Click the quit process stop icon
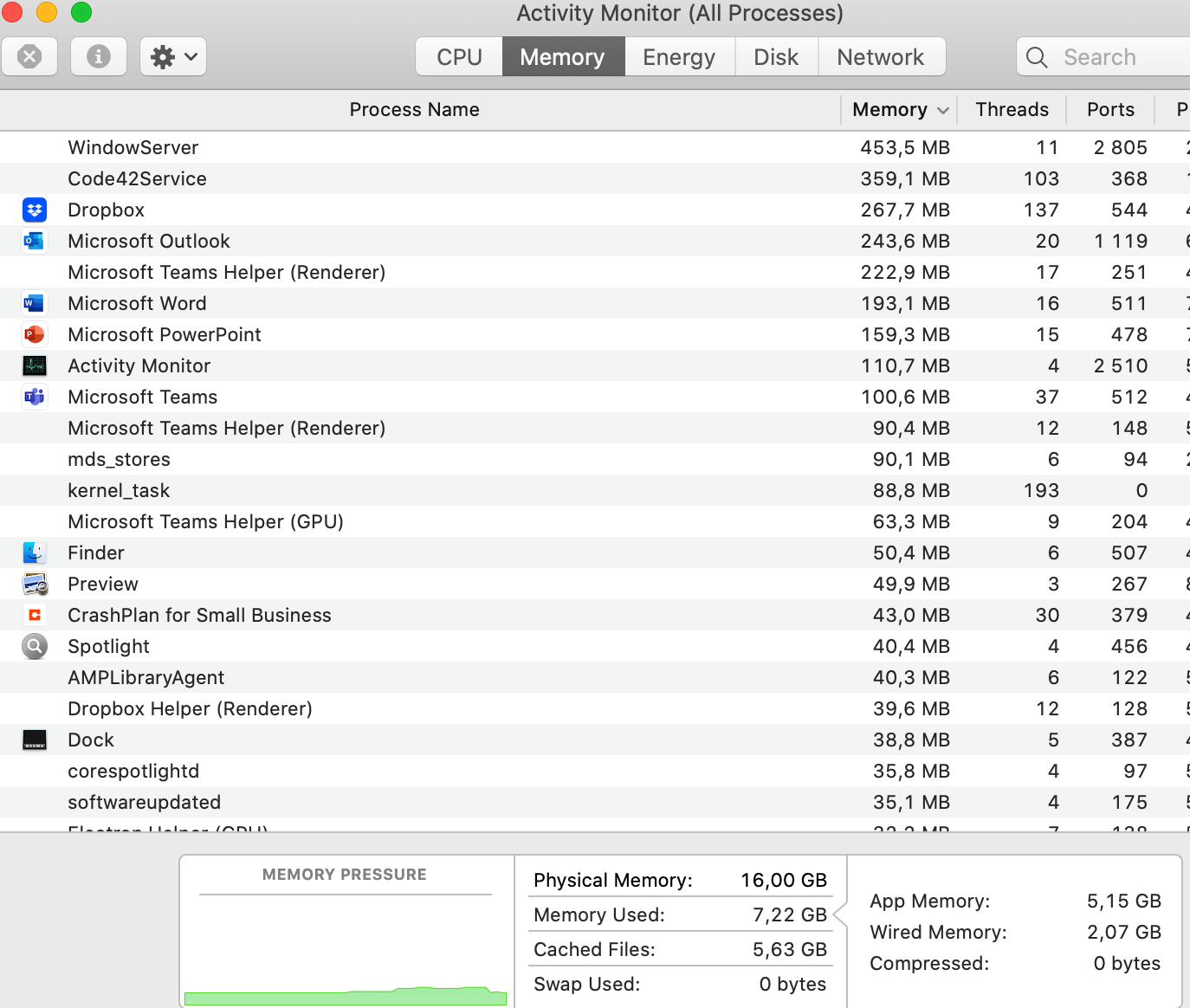The height and width of the screenshot is (1008, 1190). click(x=29, y=57)
